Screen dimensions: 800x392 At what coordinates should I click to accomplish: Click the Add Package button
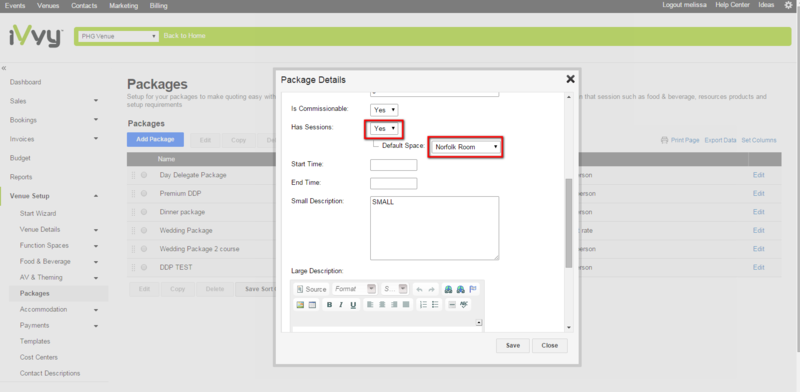click(155, 139)
